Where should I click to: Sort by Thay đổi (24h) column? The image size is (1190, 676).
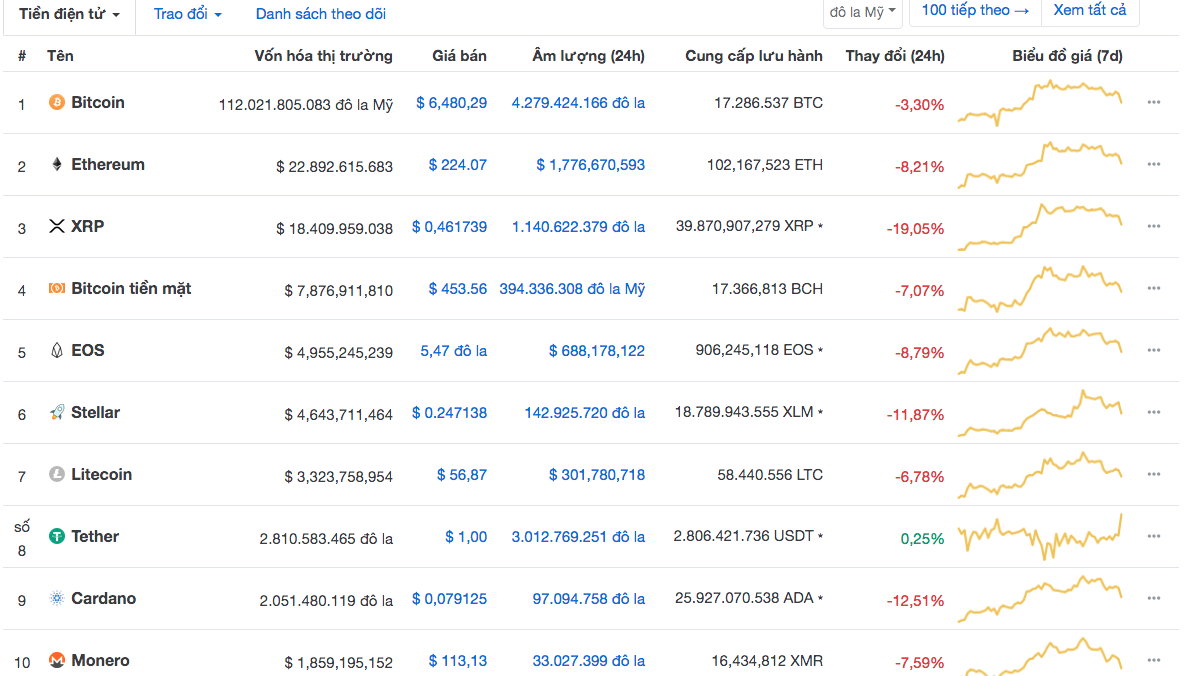895,55
